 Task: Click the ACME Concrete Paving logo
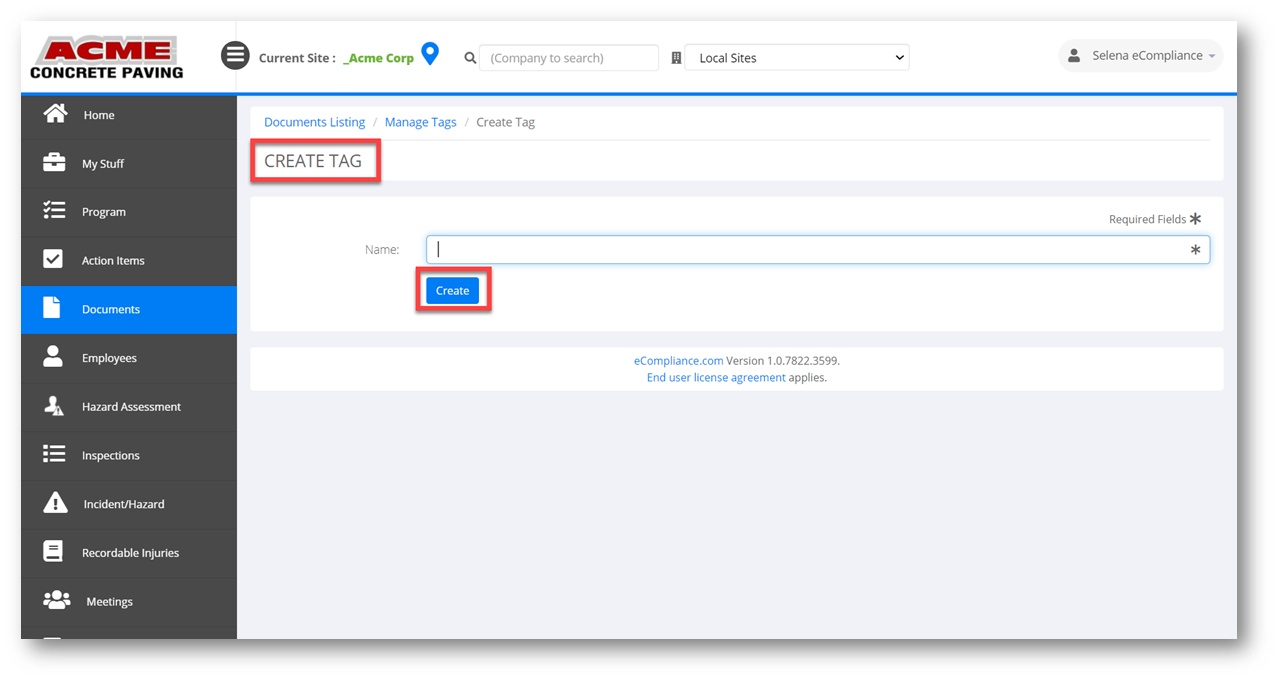pos(107,58)
